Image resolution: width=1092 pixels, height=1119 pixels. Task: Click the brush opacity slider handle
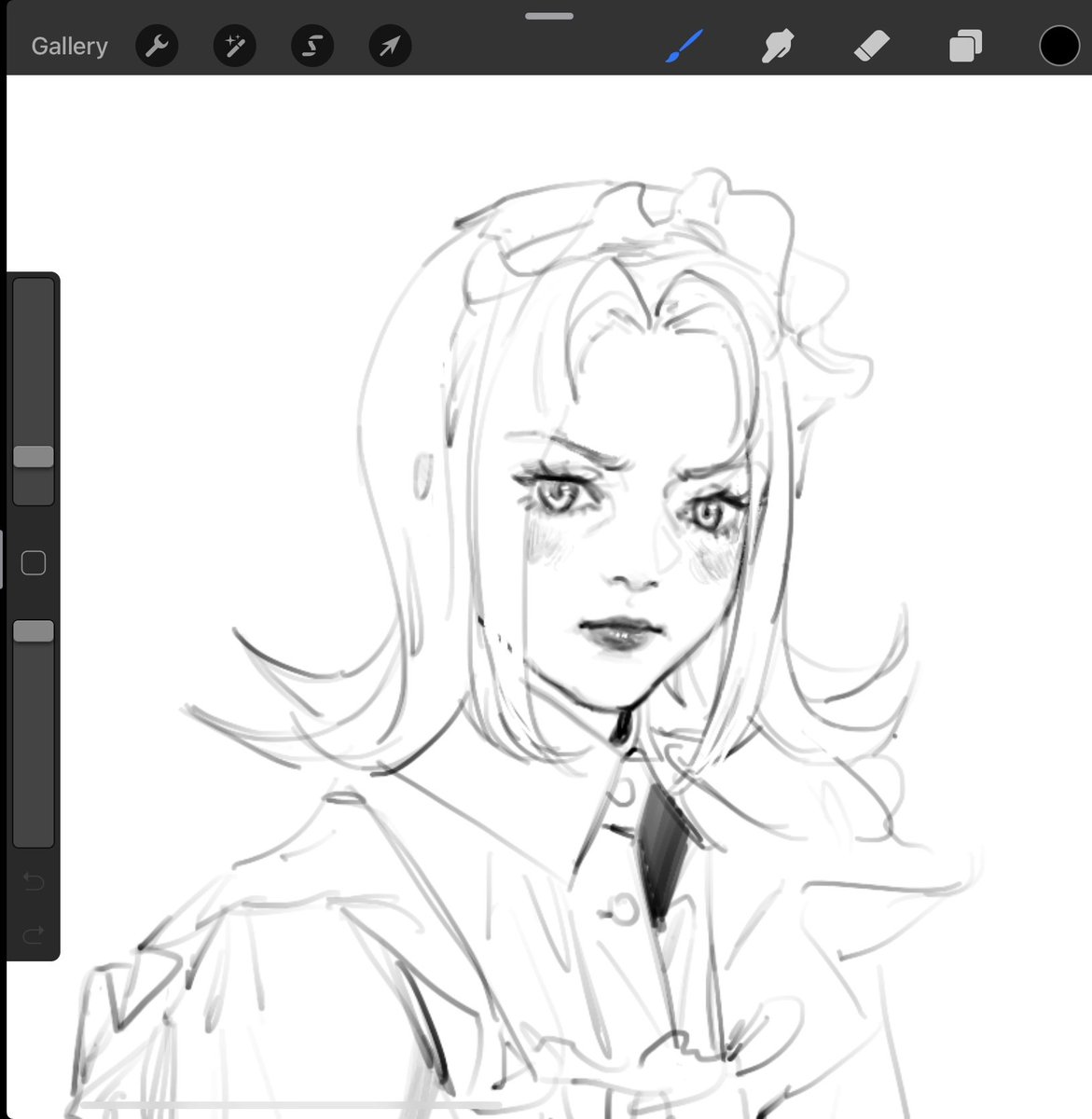pyautogui.click(x=34, y=631)
